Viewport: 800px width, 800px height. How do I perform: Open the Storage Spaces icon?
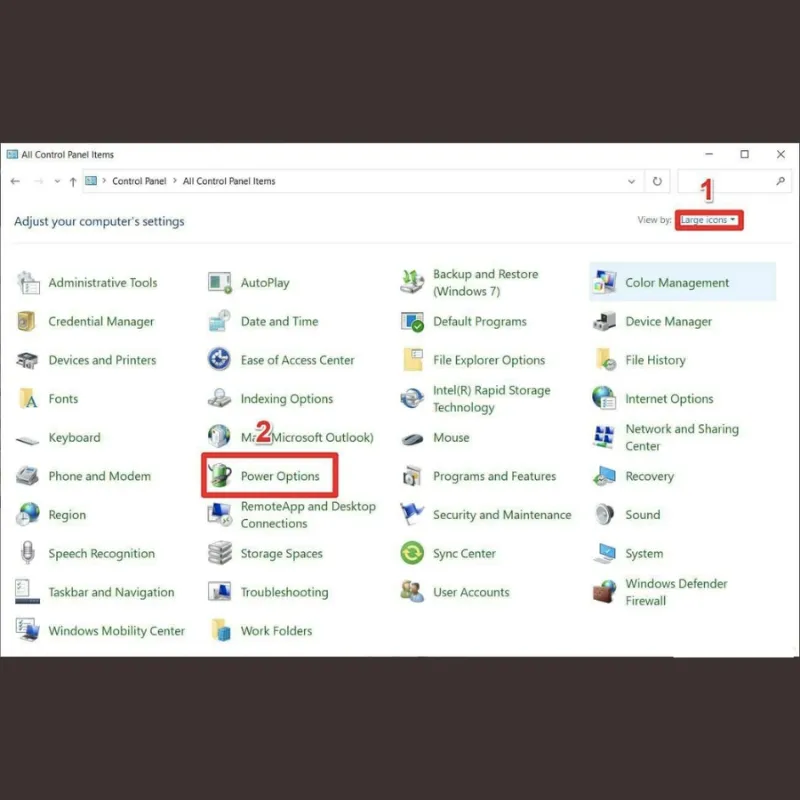220,553
